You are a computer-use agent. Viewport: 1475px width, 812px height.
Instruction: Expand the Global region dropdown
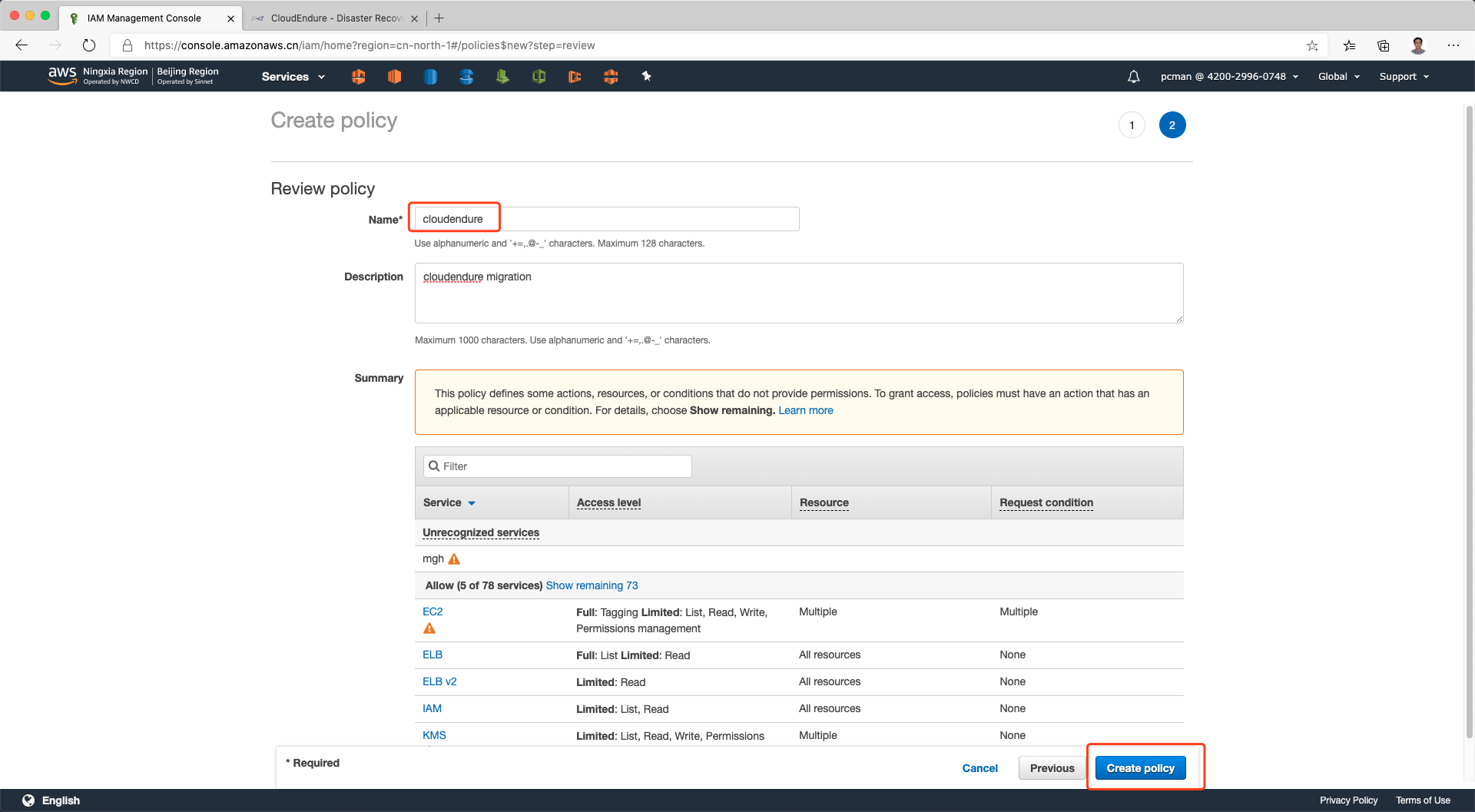coord(1338,77)
